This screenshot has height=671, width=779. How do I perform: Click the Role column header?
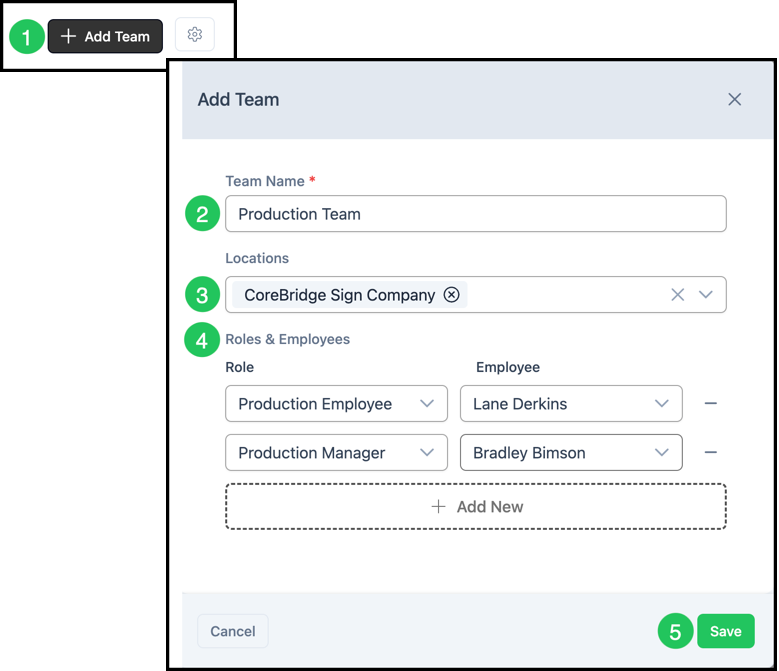[x=239, y=367]
